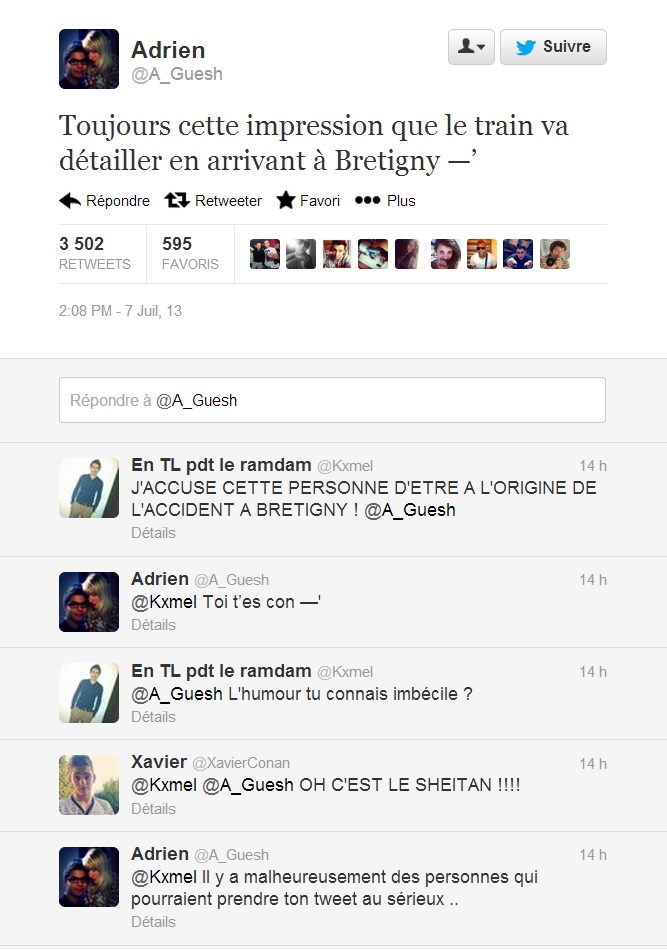This screenshot has height=950, width=667.
Task: Expand Détails under Adrien's last reply
Action: (153, 922)
